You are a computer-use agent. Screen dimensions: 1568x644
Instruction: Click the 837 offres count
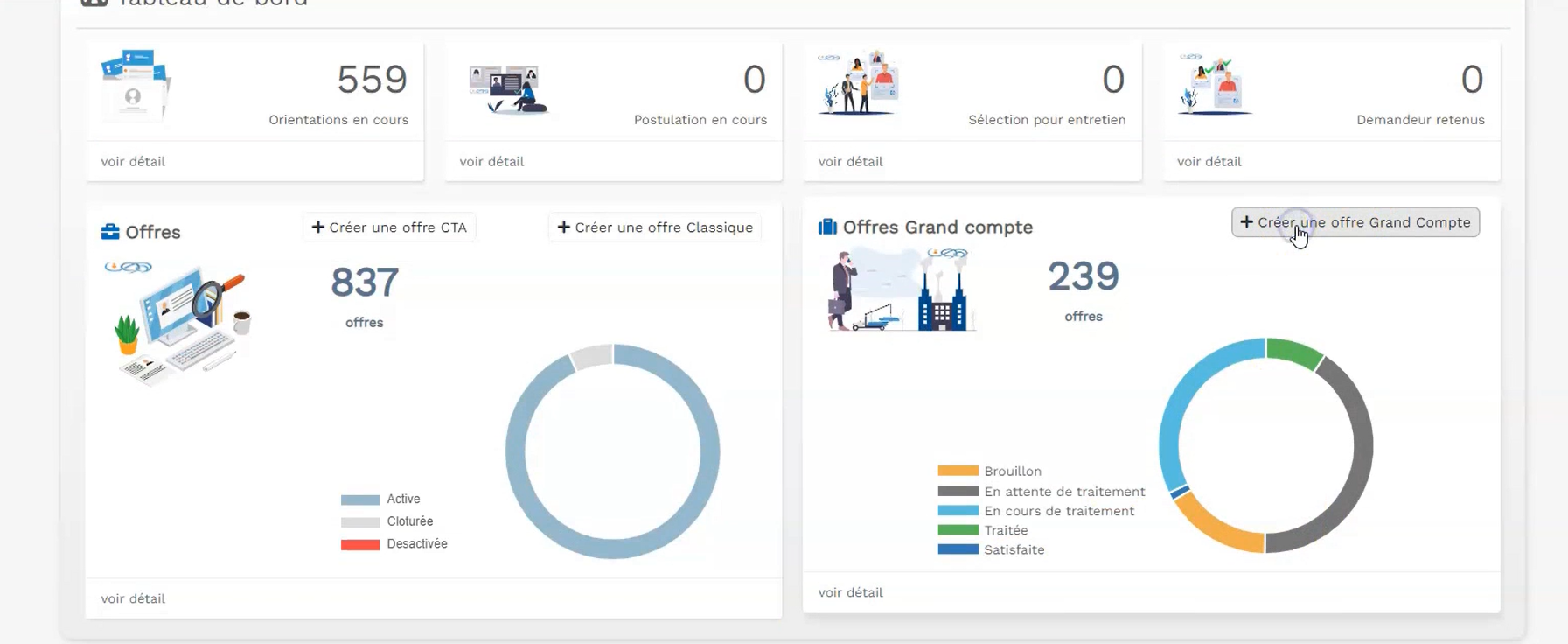[x=365, y=283]
